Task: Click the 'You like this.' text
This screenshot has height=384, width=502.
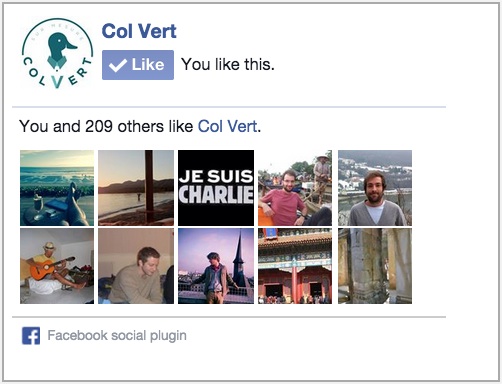Action: coord(228,64)
